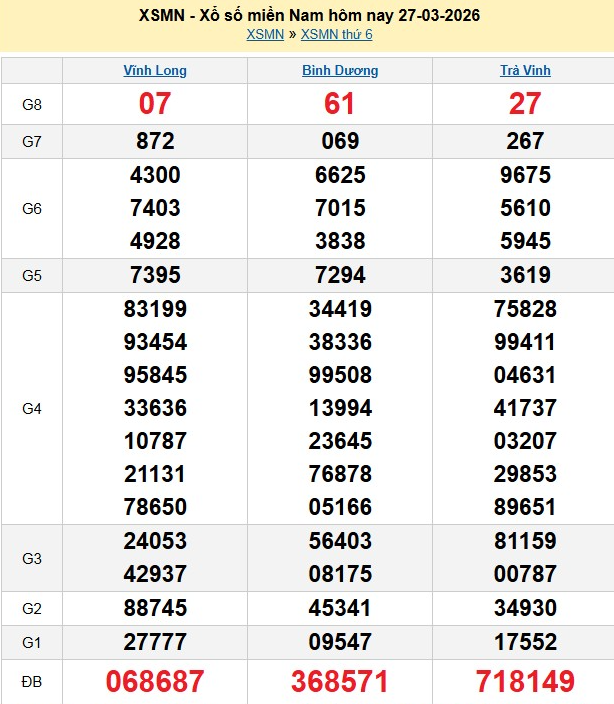Viewport: 614px width, 704px height.
Task: Open the XSMN breadcrumb link
Action: [x=265, y=35]
